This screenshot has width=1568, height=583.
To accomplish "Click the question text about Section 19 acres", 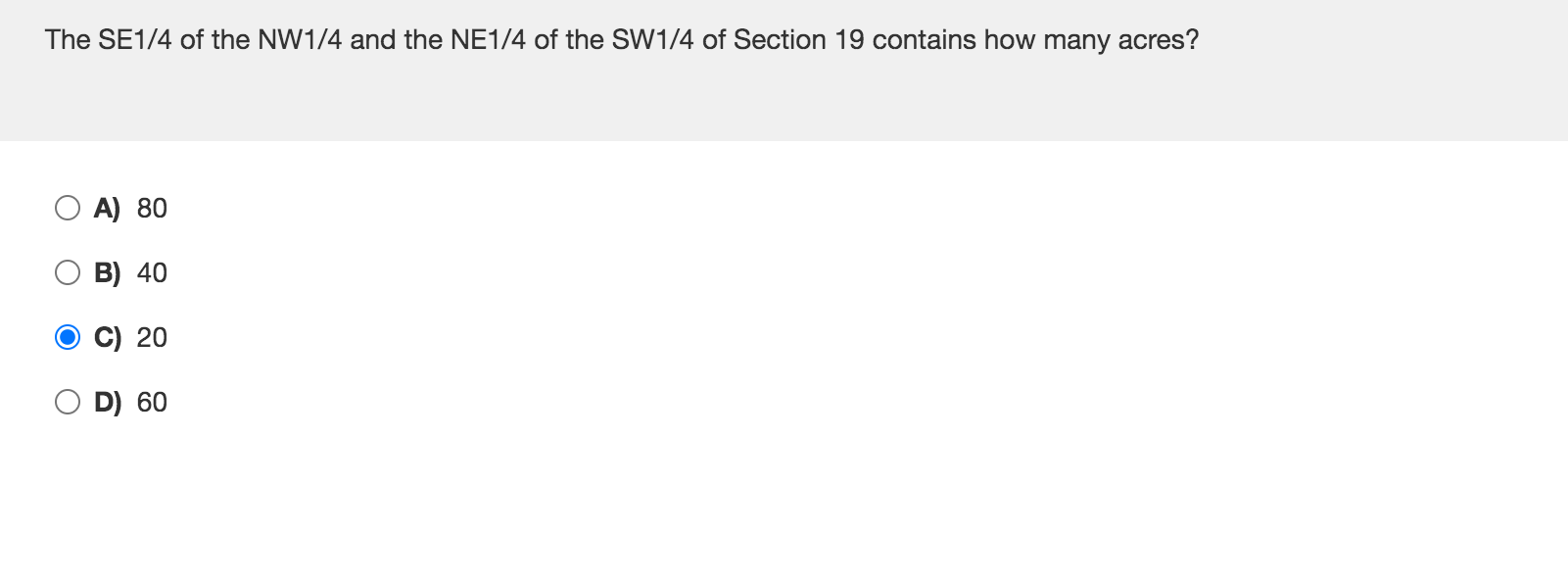I will tap(621, 39).
